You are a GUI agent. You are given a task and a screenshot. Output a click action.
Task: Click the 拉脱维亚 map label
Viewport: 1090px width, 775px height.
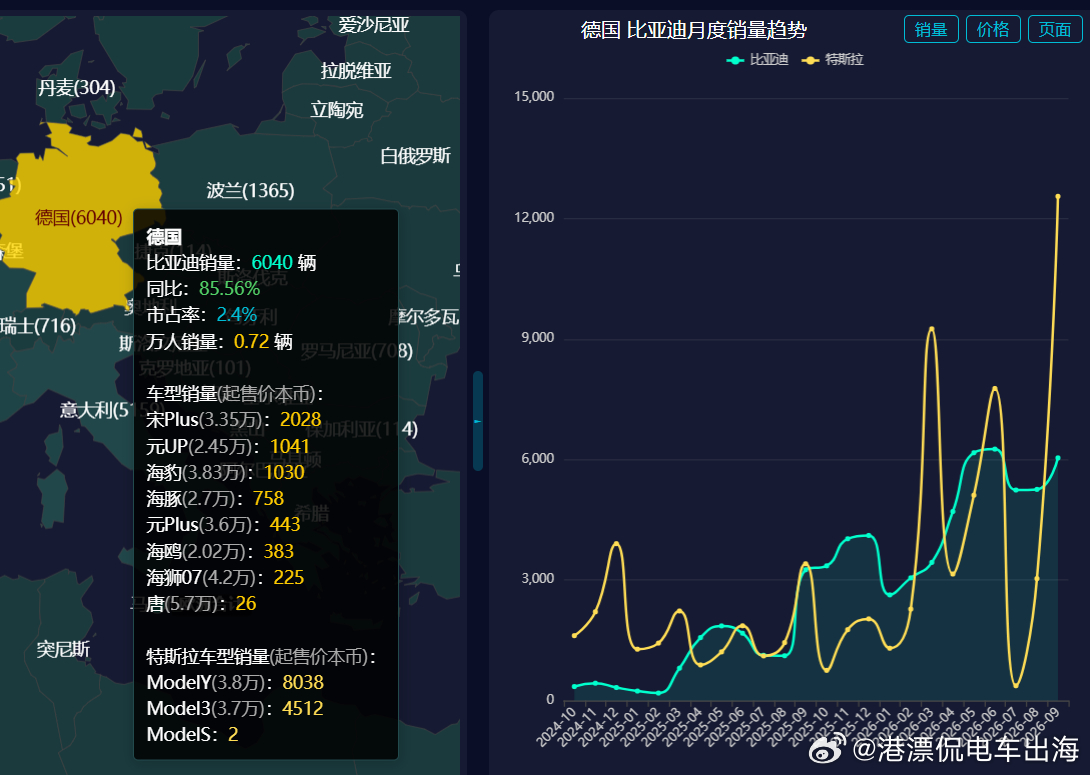[356, 71]
